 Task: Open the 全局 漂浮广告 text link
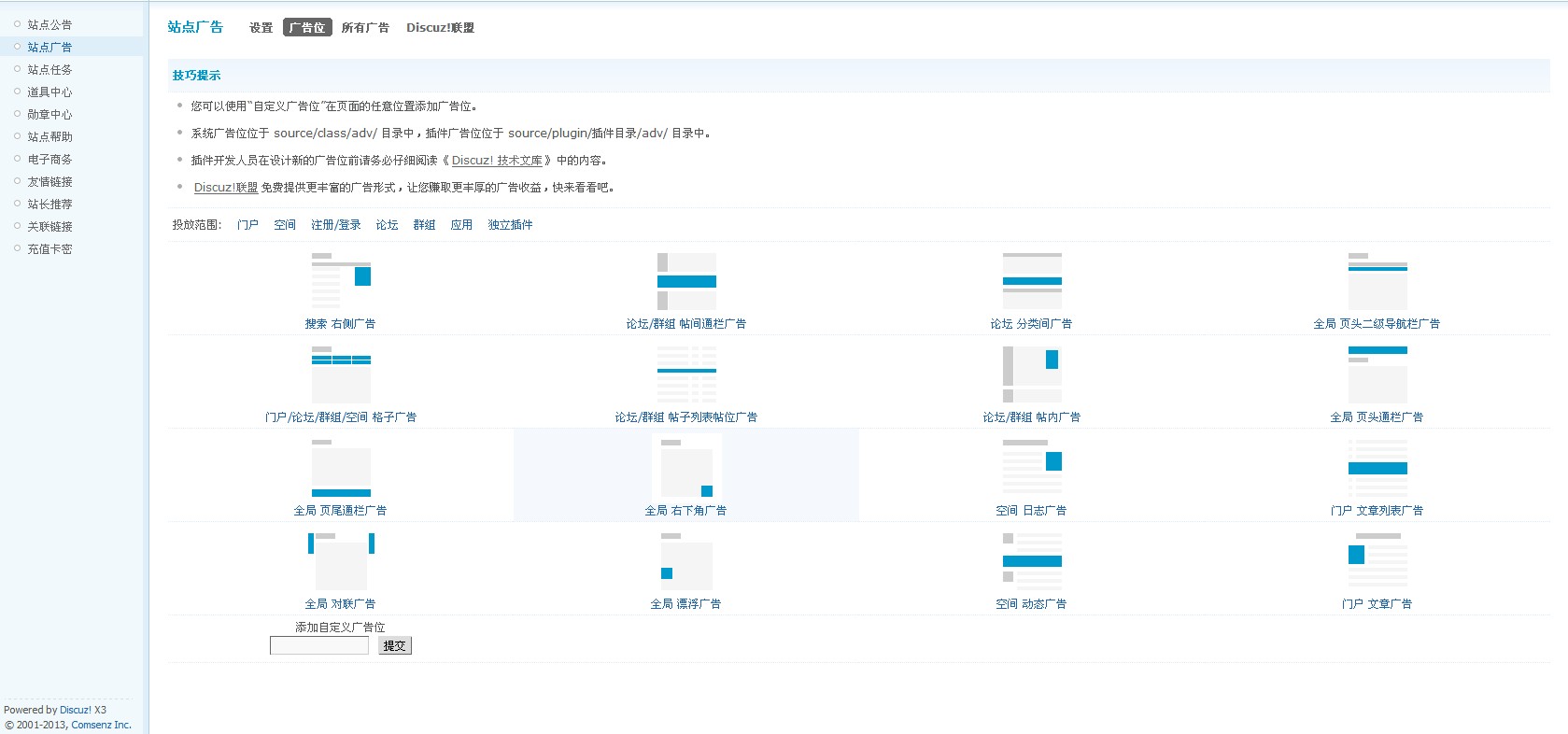point(685,604)
